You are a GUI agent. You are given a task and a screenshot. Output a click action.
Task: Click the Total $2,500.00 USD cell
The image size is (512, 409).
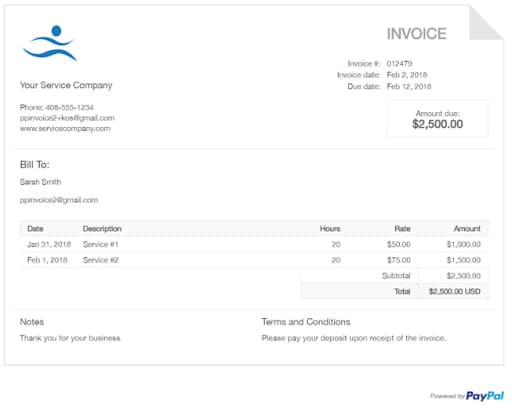coord(455,291)
